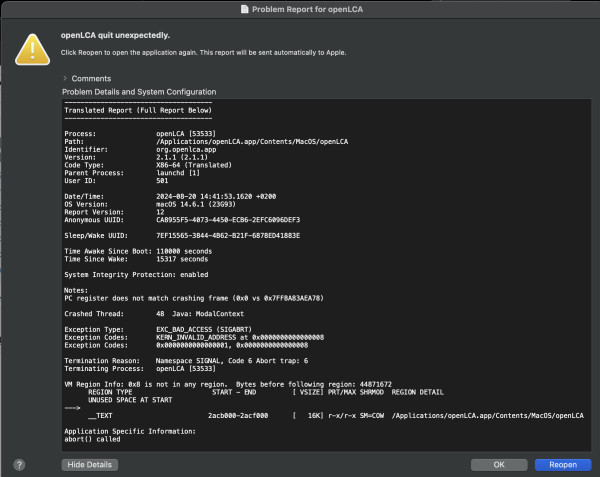The width and height of the screenshot is (600, 477).
Task: Click 'openLCA quit unexpectedly.' heading
Action: tap(115, 35)
